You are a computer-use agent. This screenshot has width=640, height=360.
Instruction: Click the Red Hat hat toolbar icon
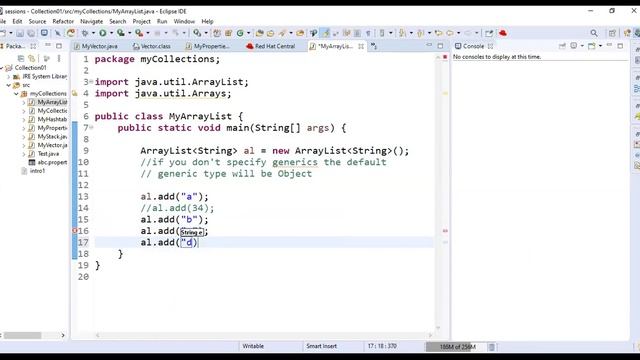pyautogui.click(x=503, y=33)
